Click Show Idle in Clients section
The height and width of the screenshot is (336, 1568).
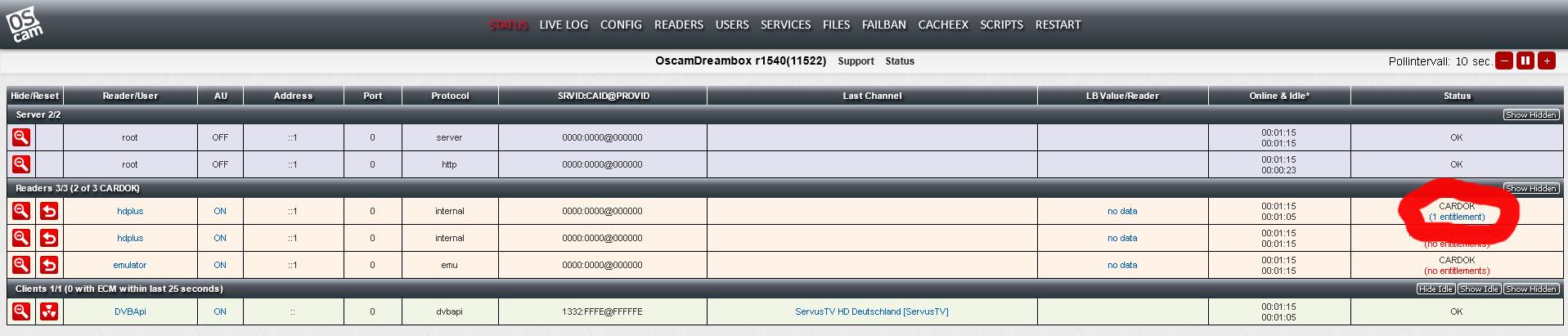pos(1479,289)
